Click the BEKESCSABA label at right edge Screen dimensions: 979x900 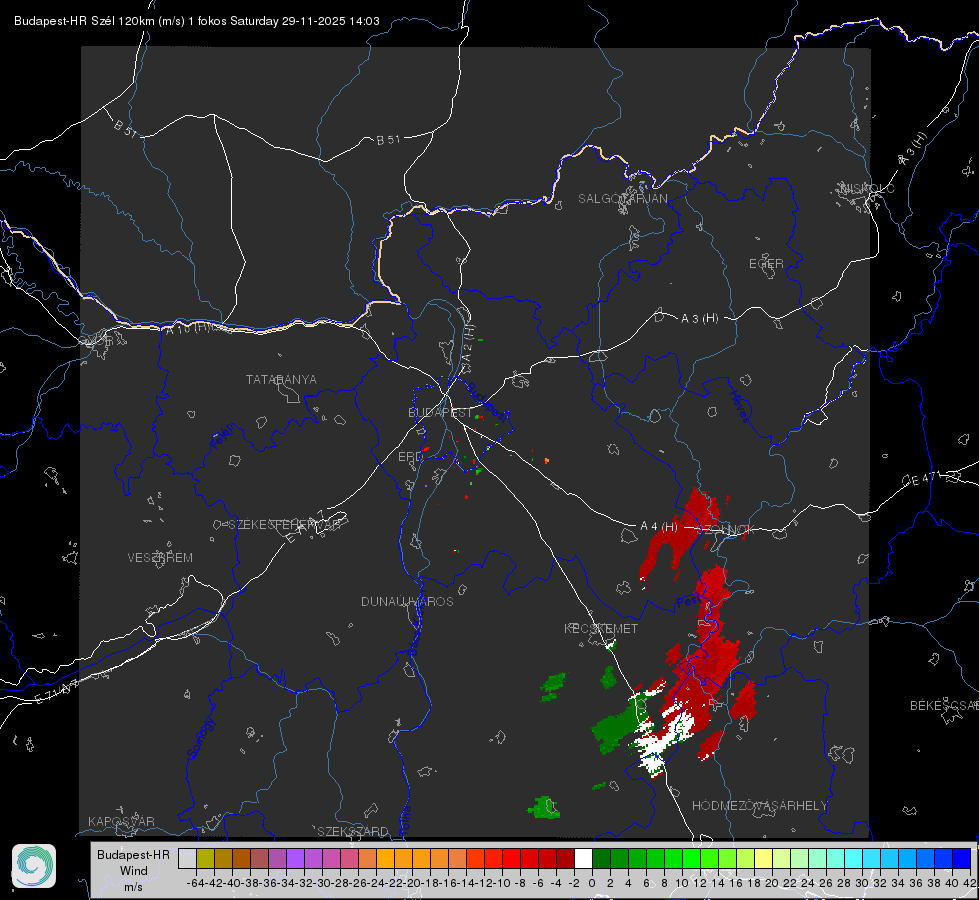tap(944, 706)
